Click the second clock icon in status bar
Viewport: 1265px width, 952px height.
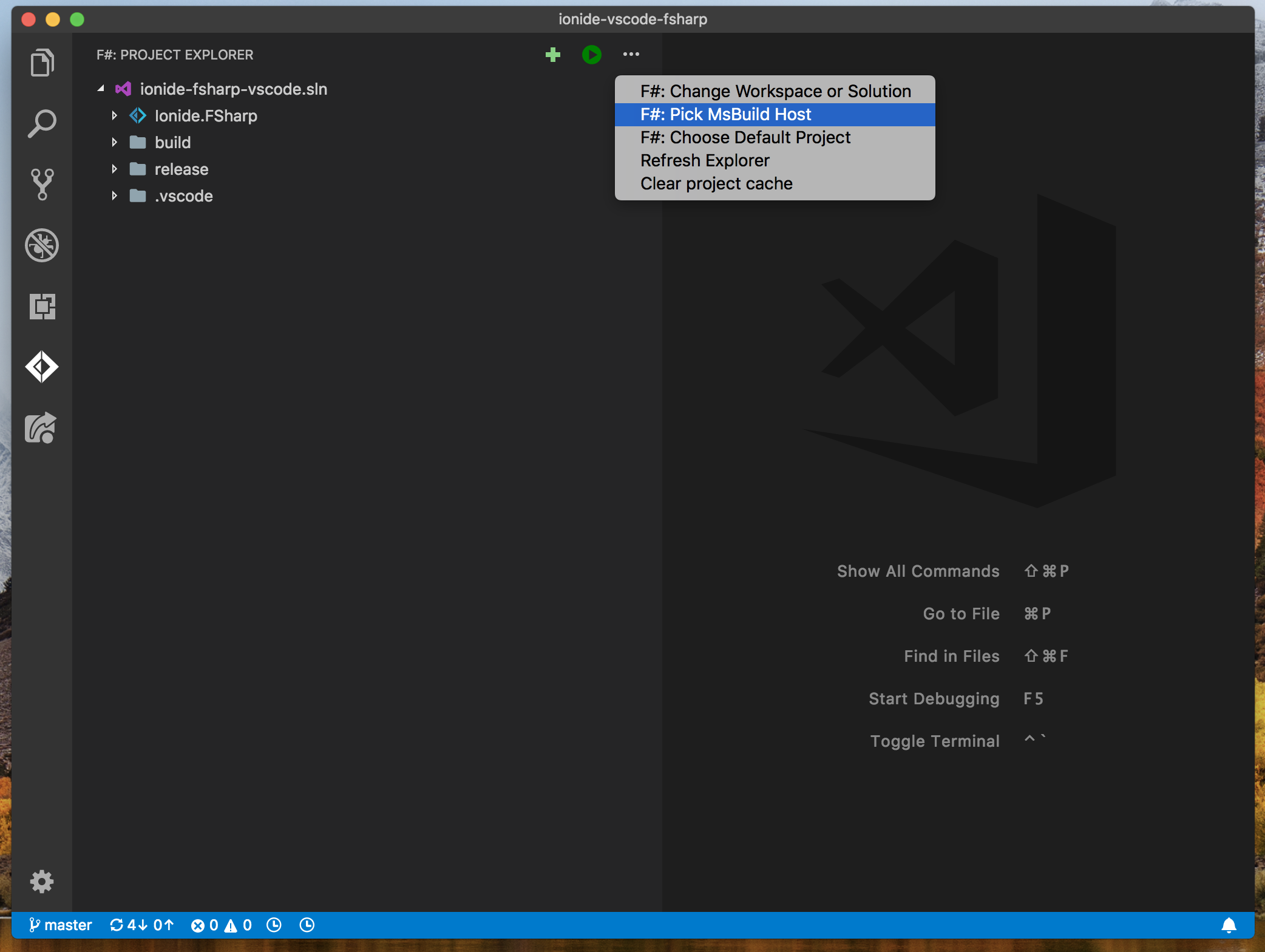(x=307, y=925)
